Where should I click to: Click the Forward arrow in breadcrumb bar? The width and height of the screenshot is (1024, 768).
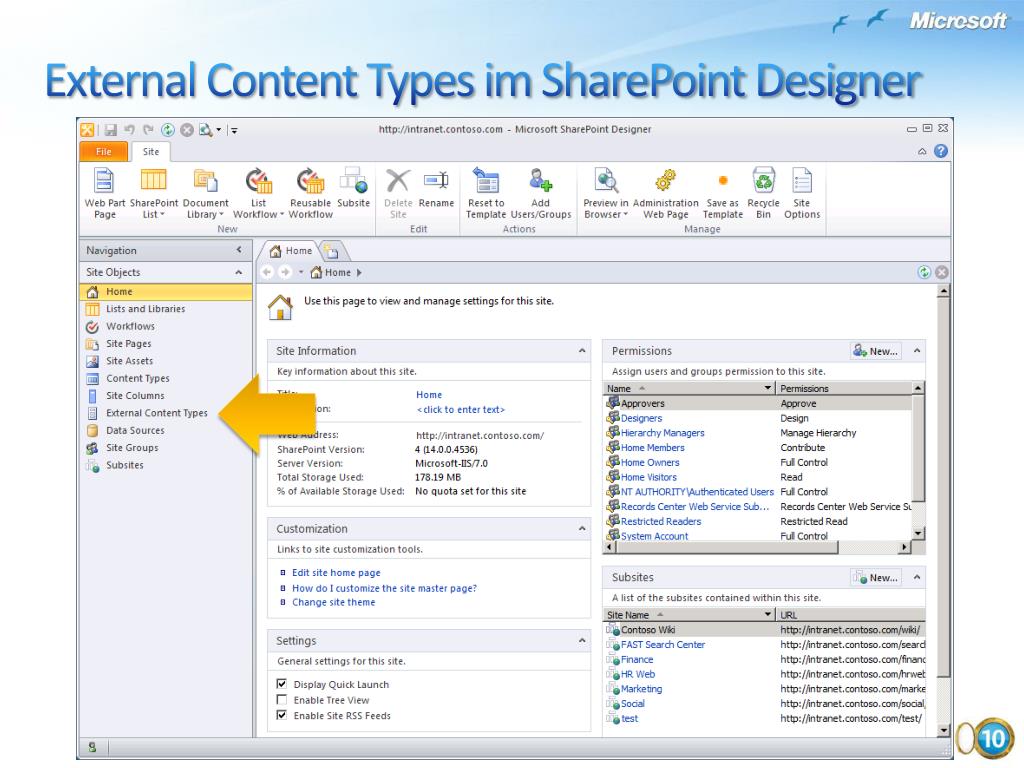pyautogui.click(x=285, y=272)
